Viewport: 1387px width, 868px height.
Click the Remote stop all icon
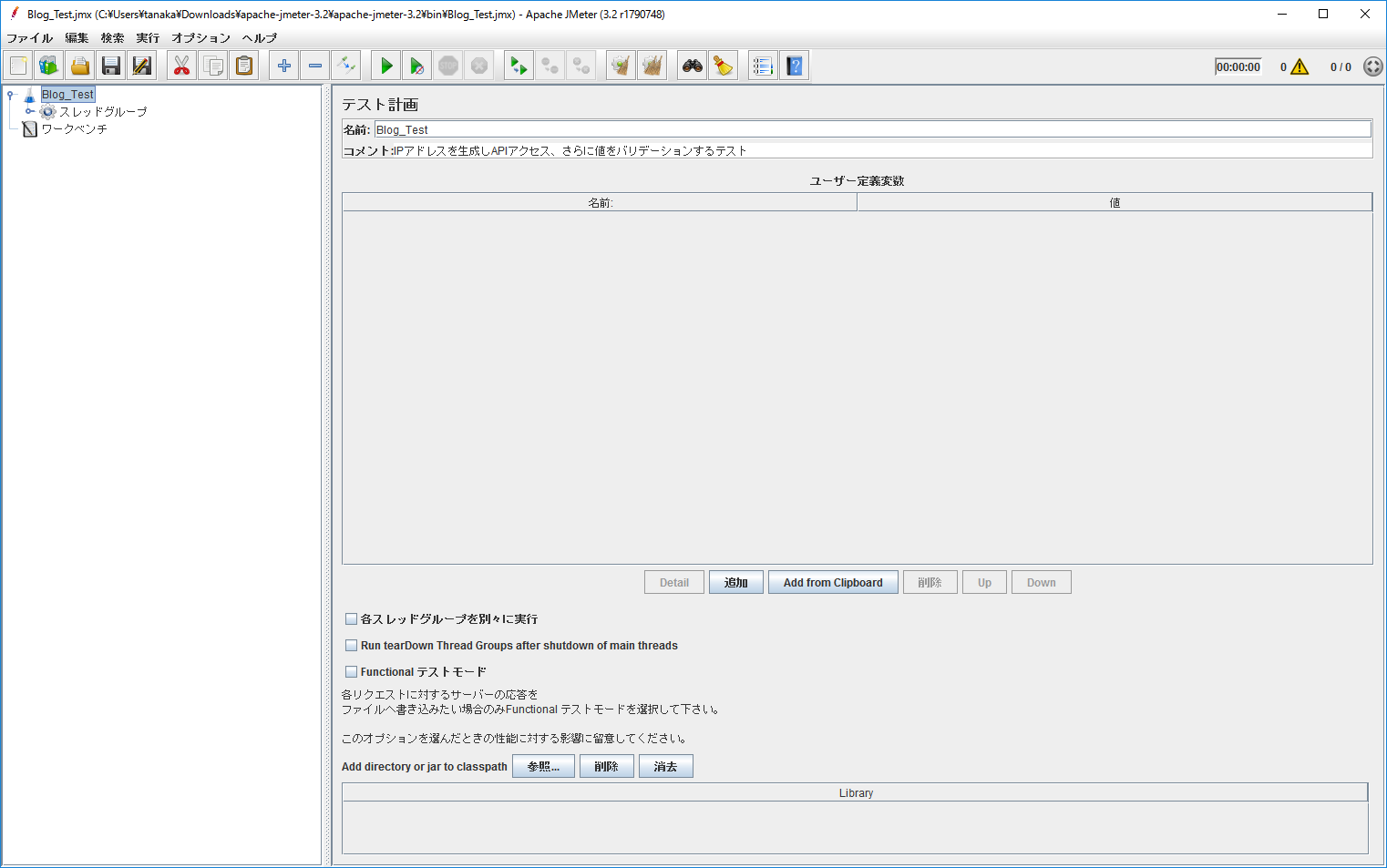550,66
